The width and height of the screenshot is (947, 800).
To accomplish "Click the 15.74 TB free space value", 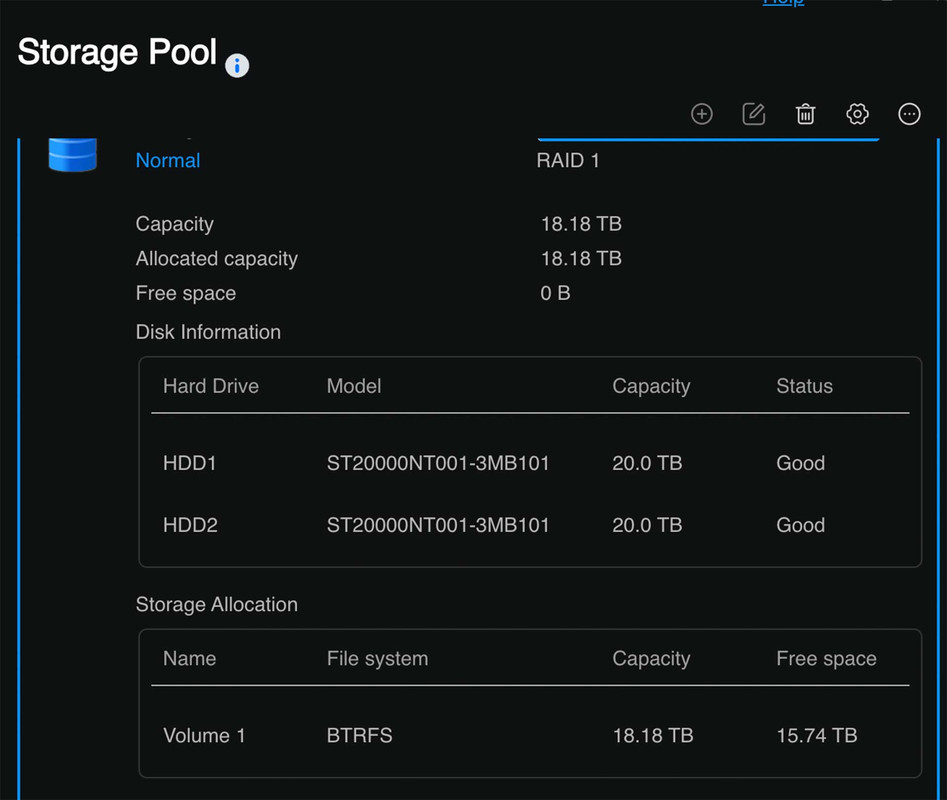I will coord(817,735).
